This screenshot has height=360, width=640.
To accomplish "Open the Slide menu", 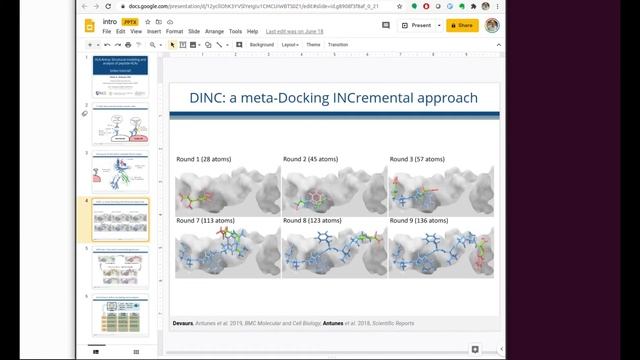I will click(194, 31).
